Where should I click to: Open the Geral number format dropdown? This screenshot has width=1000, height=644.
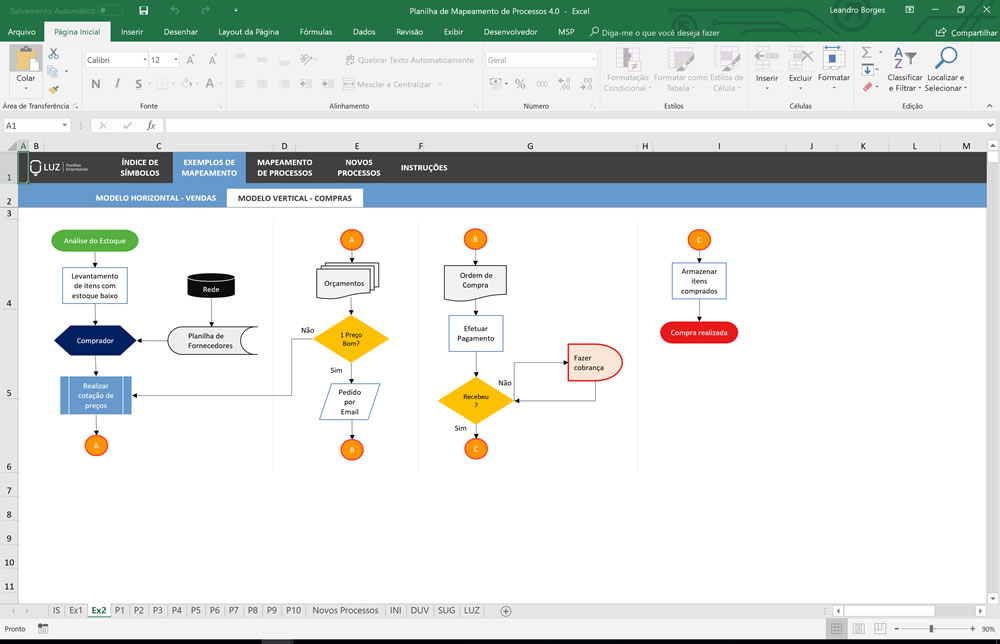593,60
